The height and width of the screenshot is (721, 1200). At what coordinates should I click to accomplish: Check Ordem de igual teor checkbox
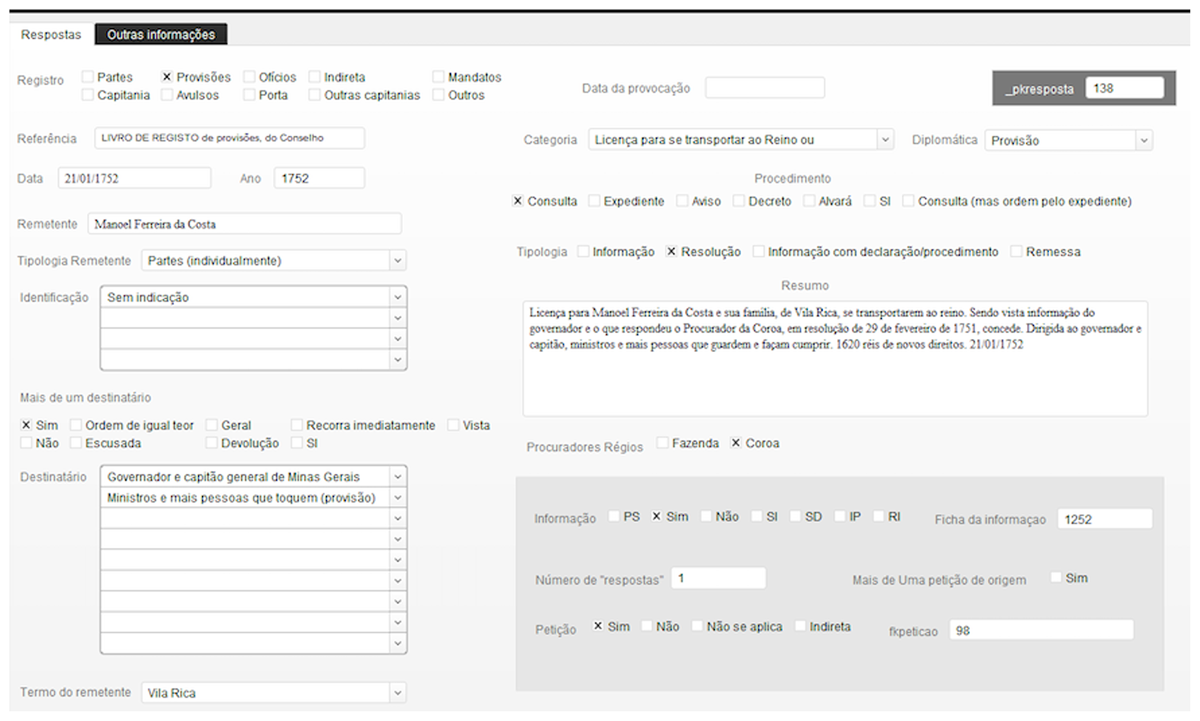coord(76,425)
